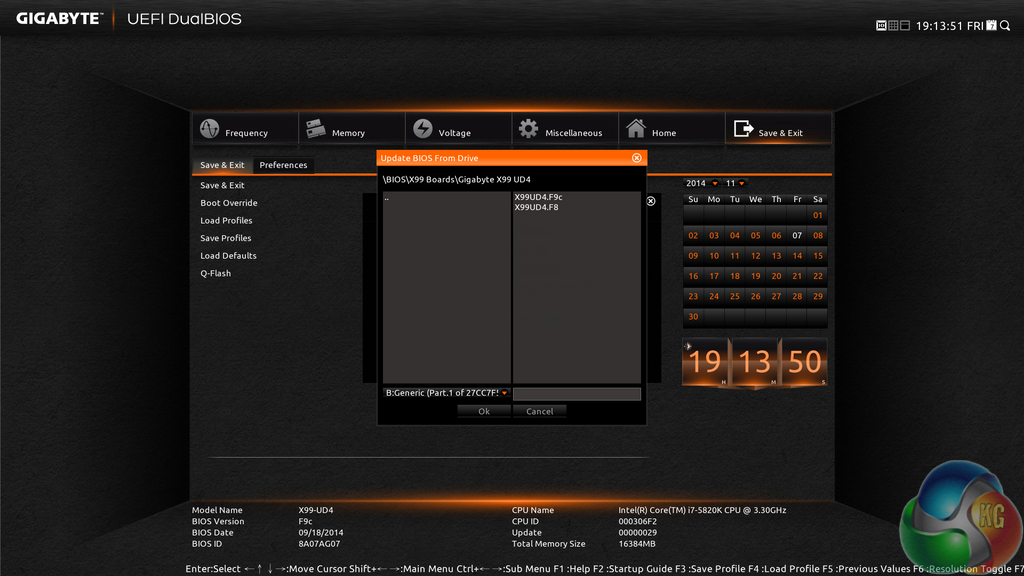
Task: Click Ok to confirm BIOS update
Action: [484, 411]
